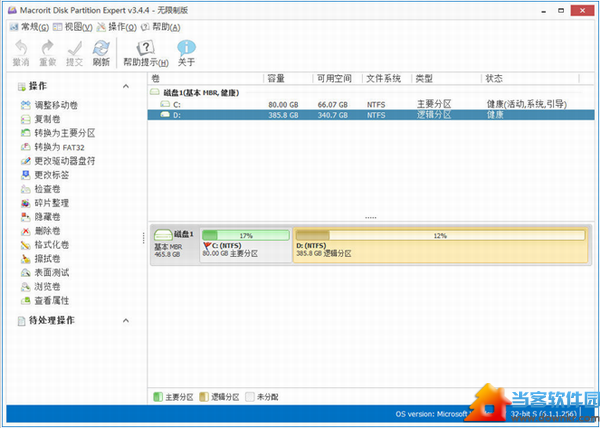
Task: Sort by the 容量 column header
Action: click(288, 79)
